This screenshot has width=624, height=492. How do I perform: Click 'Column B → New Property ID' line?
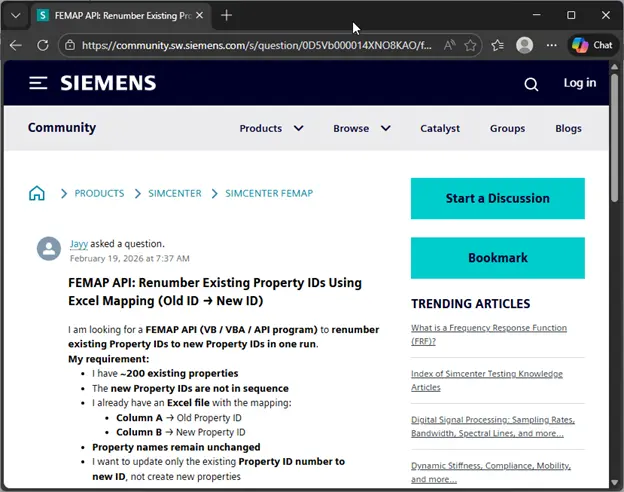coord(180,432)
